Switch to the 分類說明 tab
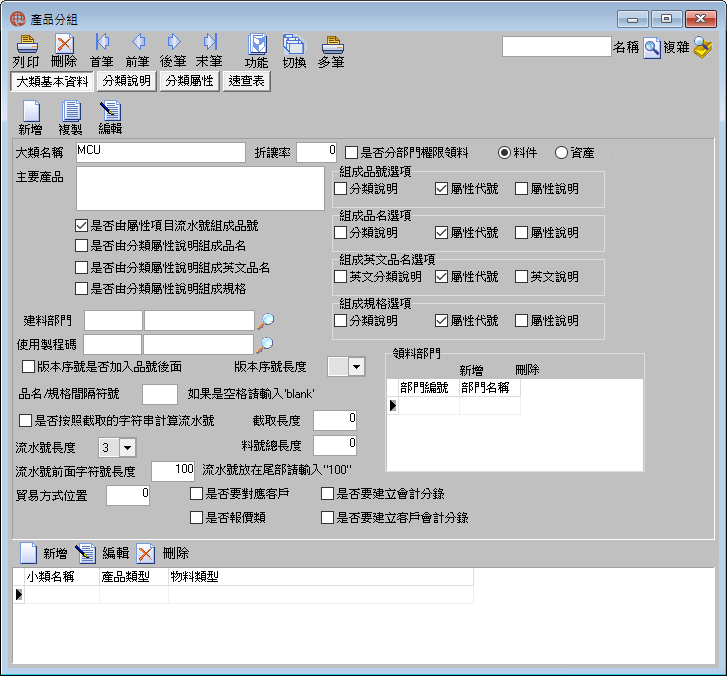 click(x=127, y=81)
